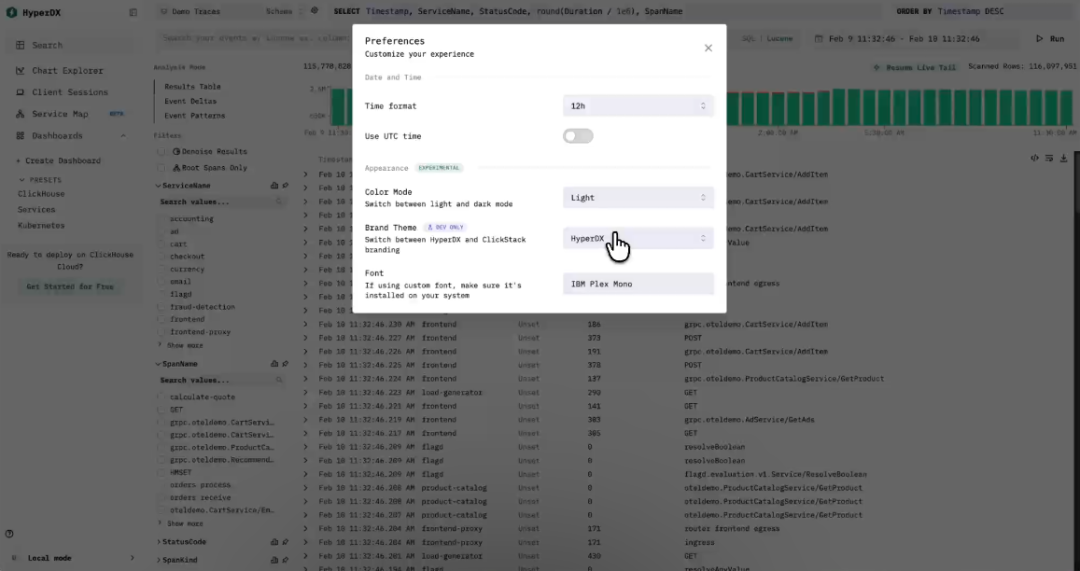
Task: Open Chart Explorer in the left navigation
Action: 68,70
